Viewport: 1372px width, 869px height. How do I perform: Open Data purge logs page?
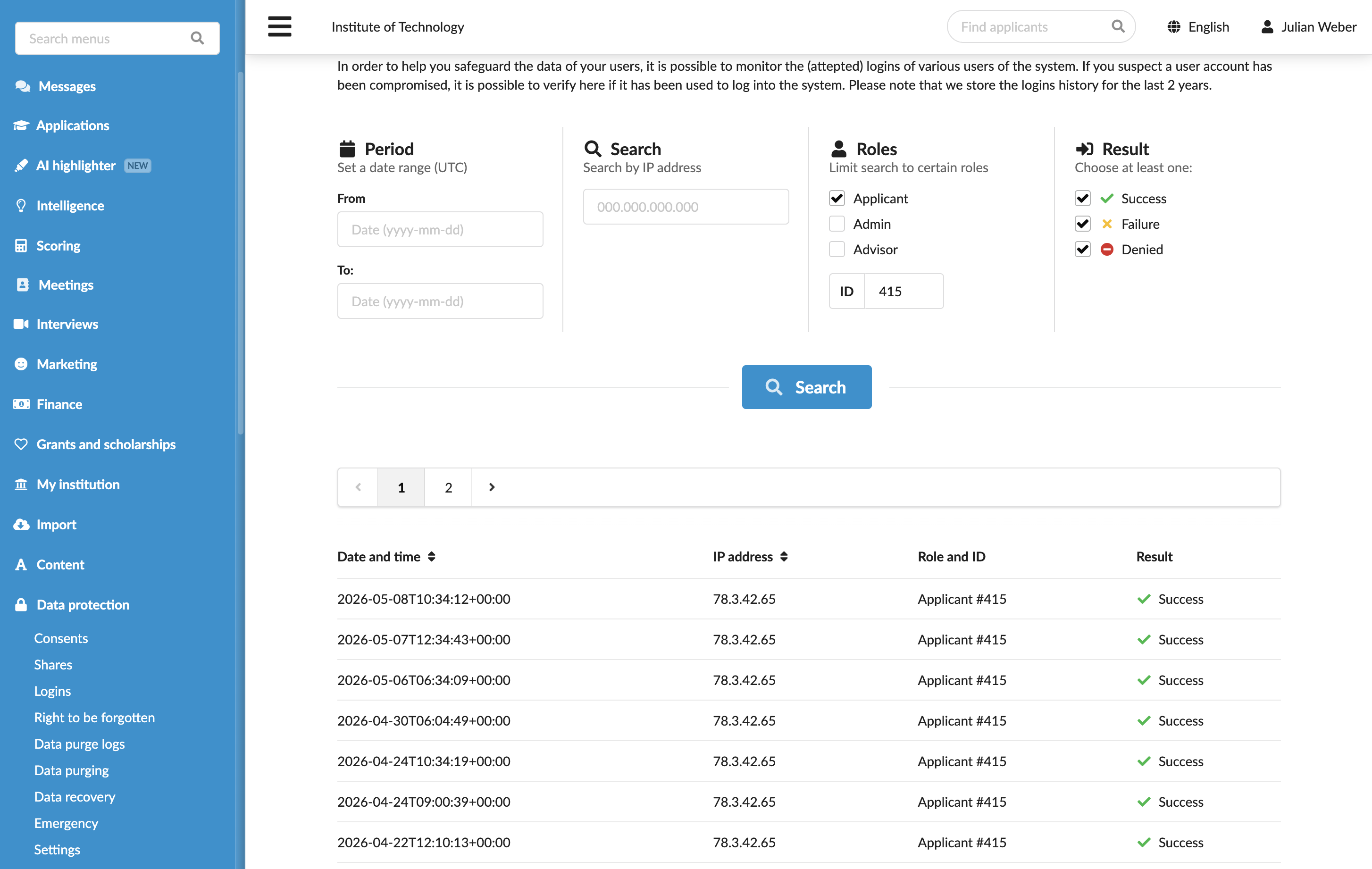pyautogui.click(x=79, y=744)
